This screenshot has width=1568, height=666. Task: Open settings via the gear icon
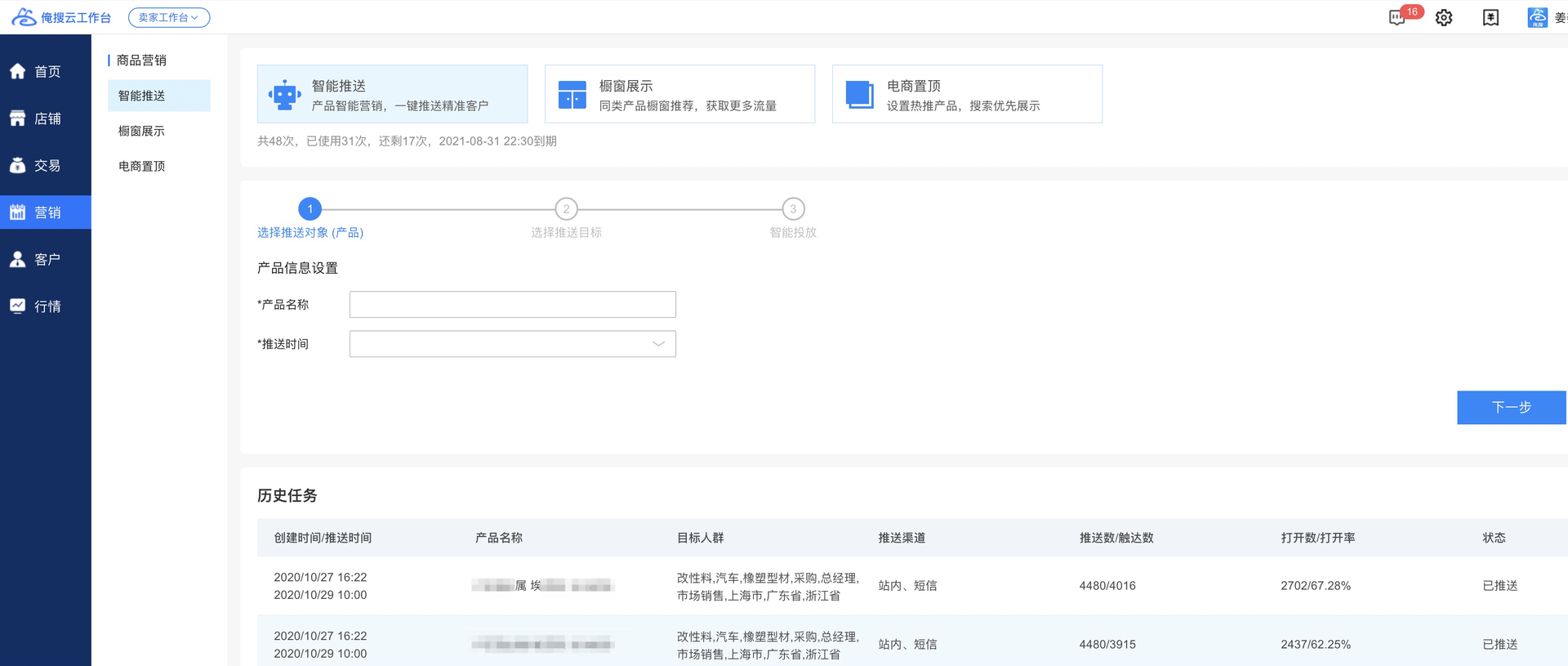tap(1444, 18)
